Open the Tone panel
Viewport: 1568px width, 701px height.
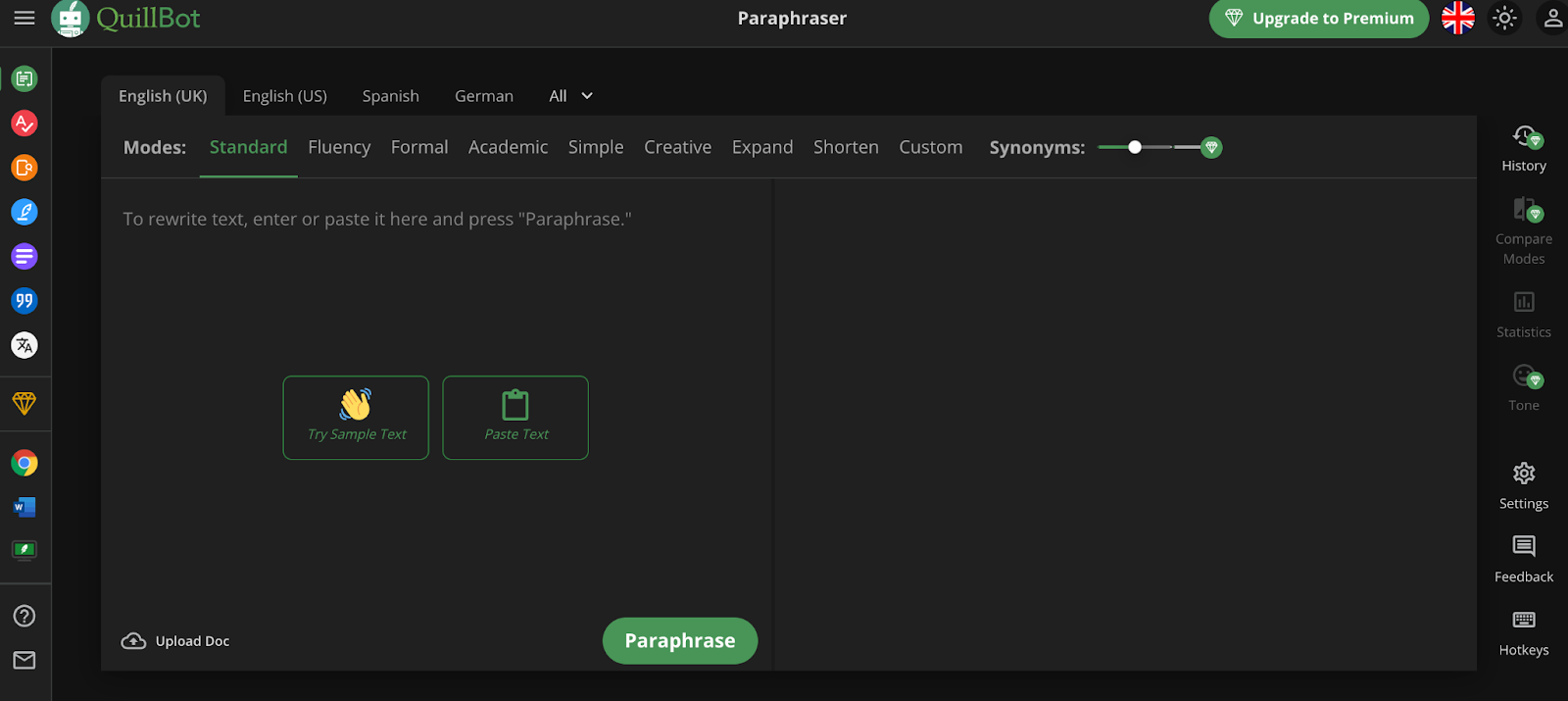[x=1524, y=387]
